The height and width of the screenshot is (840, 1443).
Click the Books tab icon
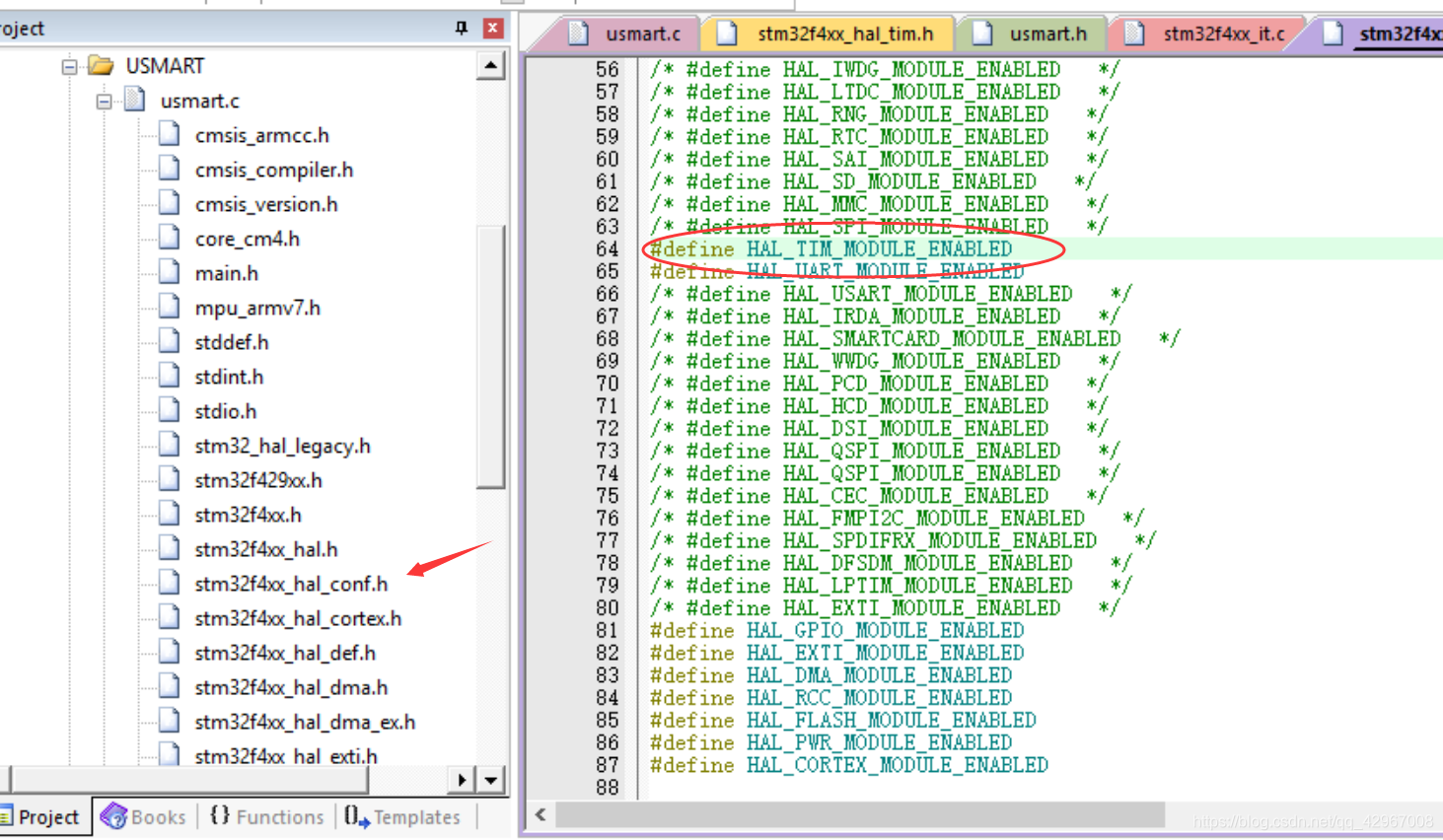tap(113, 816)
